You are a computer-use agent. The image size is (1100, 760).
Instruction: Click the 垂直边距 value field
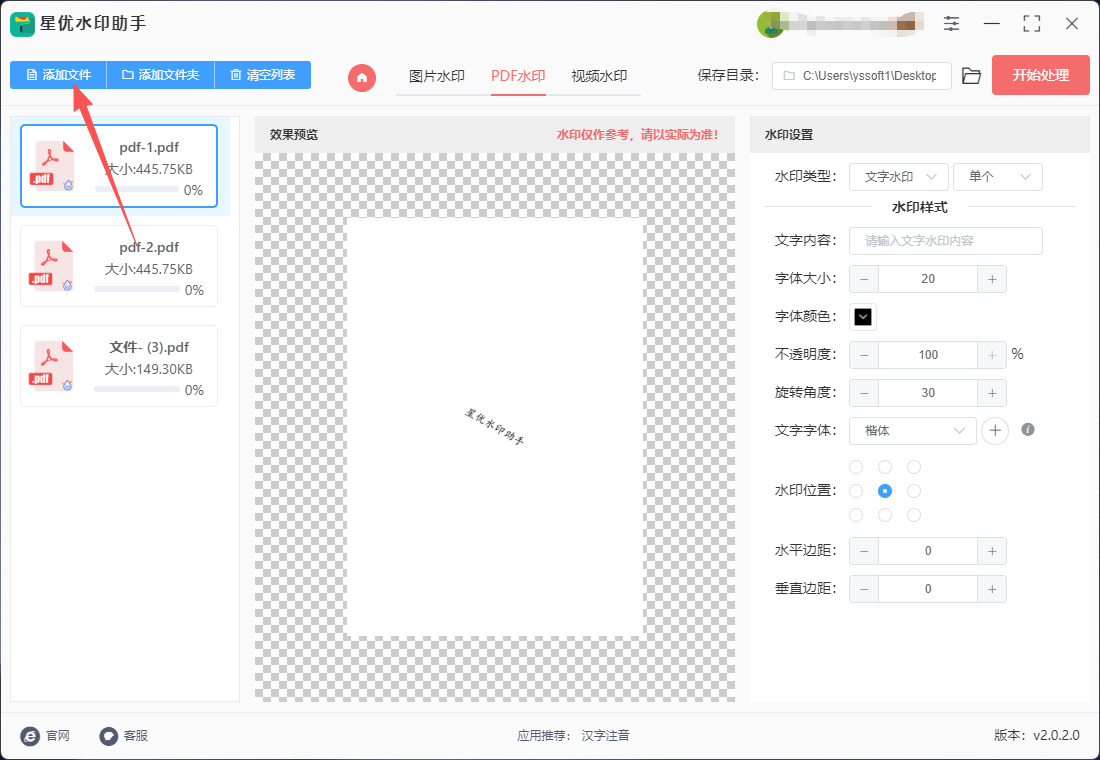tap(928, 589)
